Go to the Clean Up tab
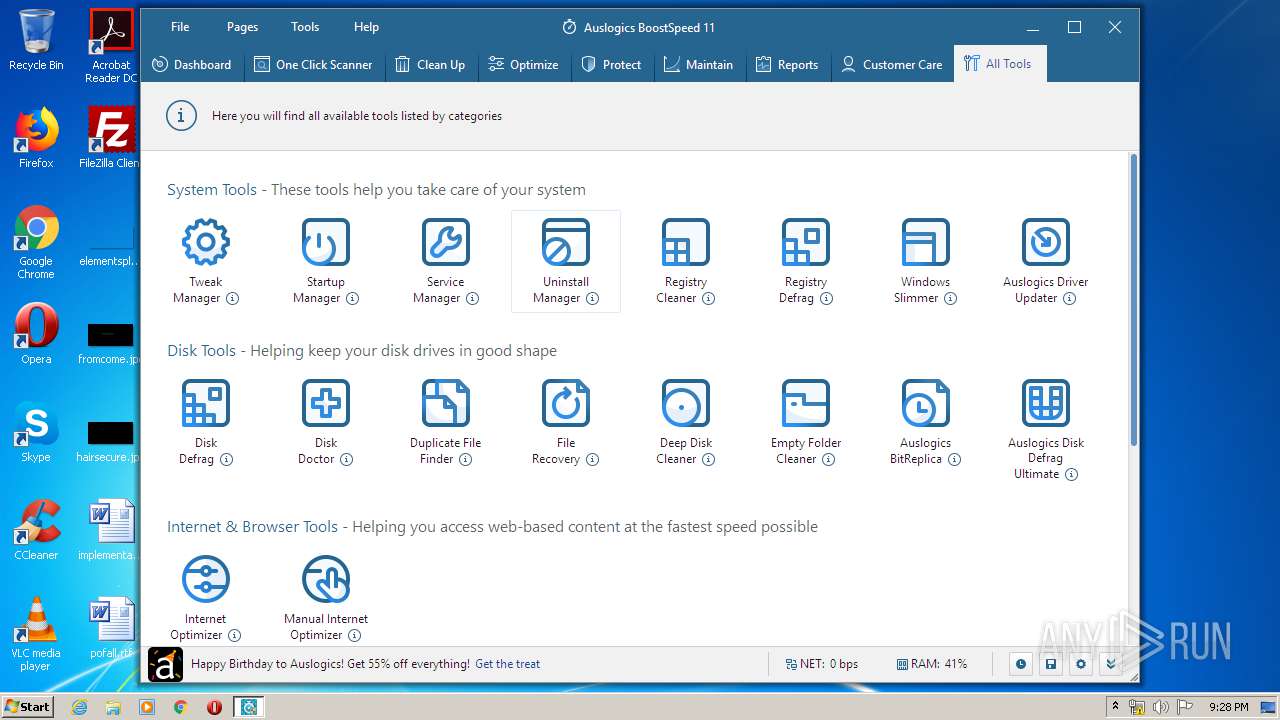Viewport: 1280px width, 720px height. point(430,64)
